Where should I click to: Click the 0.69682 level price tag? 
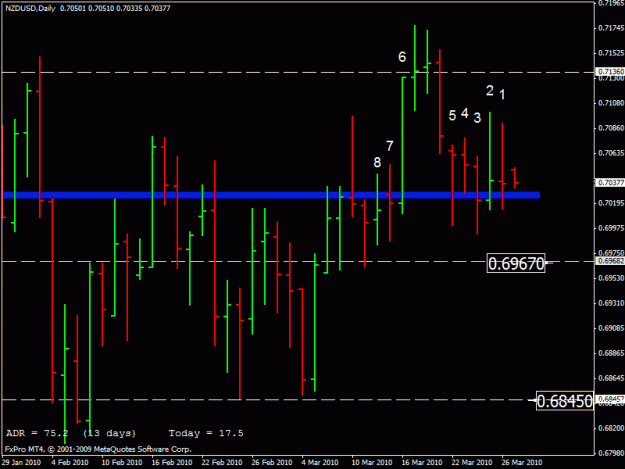pyautogui.click(x=611, y=261)
